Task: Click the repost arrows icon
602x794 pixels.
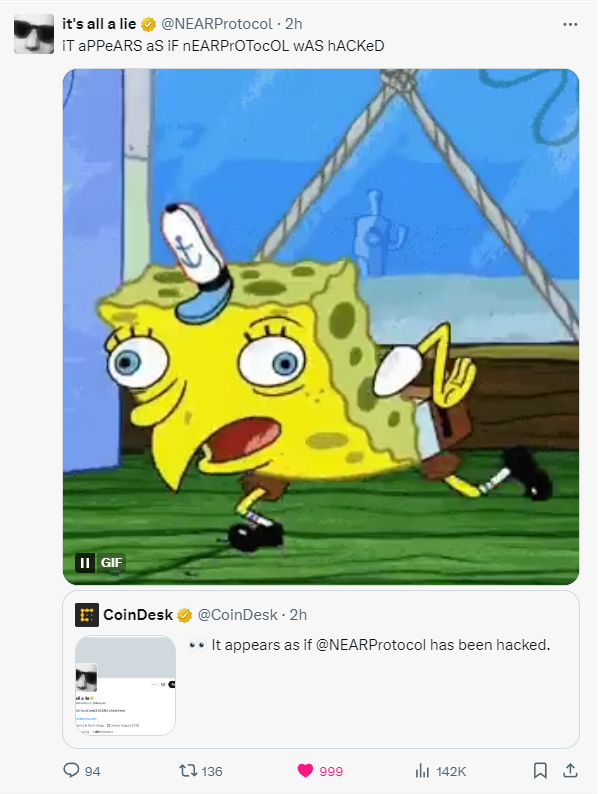Action: click(x=188, y=771)
